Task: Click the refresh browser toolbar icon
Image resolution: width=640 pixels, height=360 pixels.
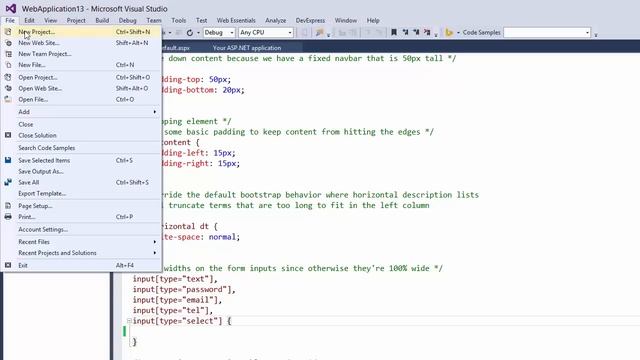Action: 190,32
